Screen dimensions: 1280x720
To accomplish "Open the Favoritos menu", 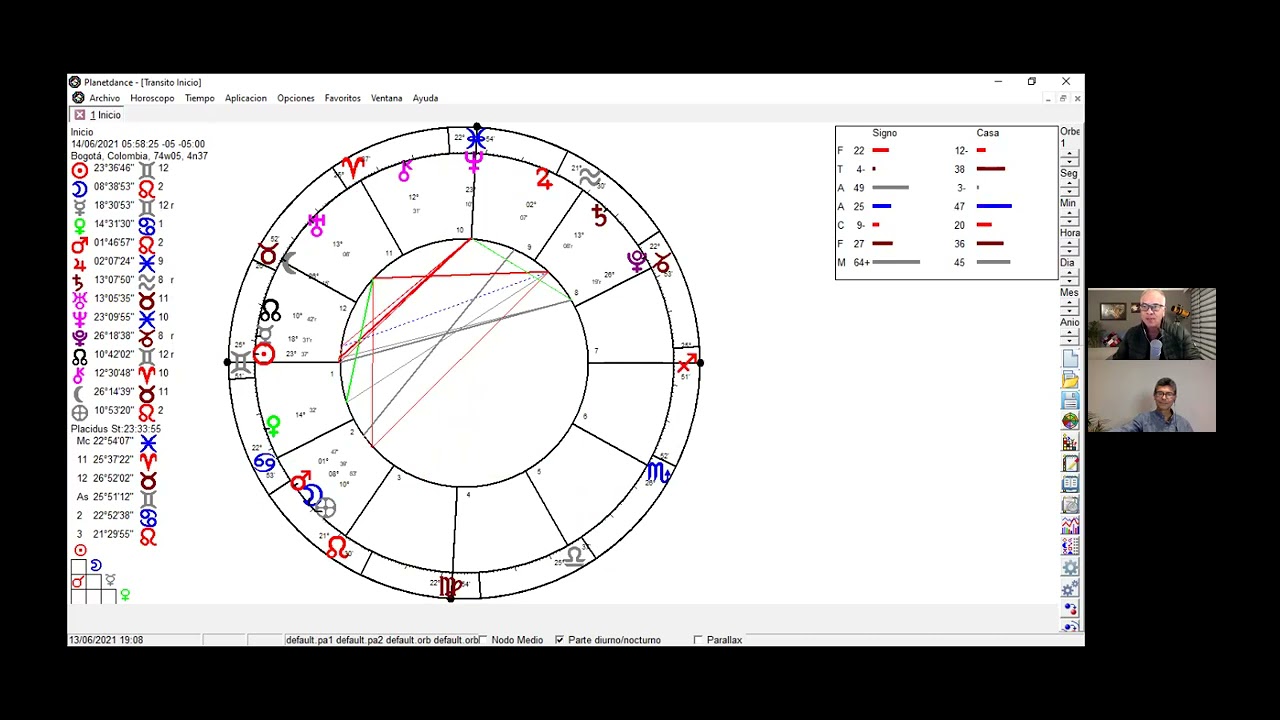I will (x=342, y=98).
